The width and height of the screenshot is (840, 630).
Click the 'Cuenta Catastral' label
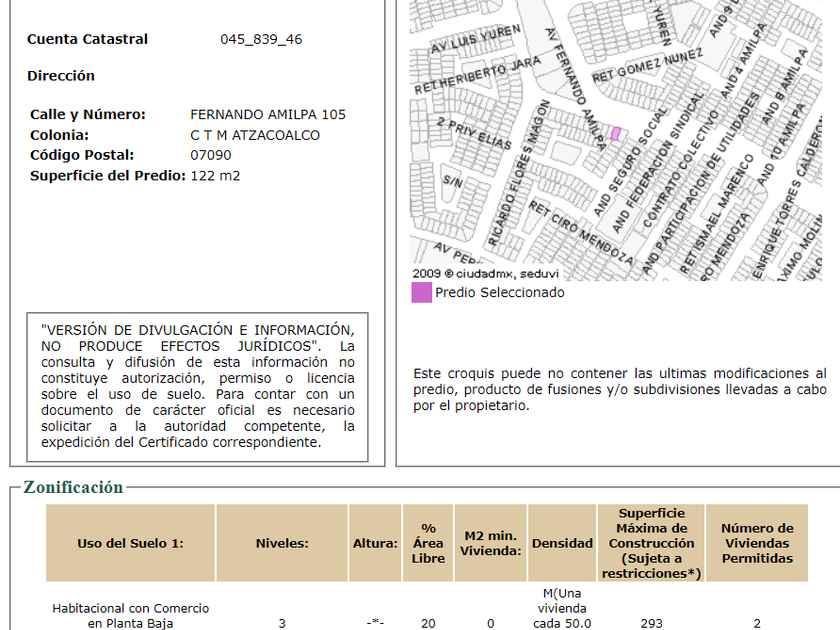click(87, 39)
